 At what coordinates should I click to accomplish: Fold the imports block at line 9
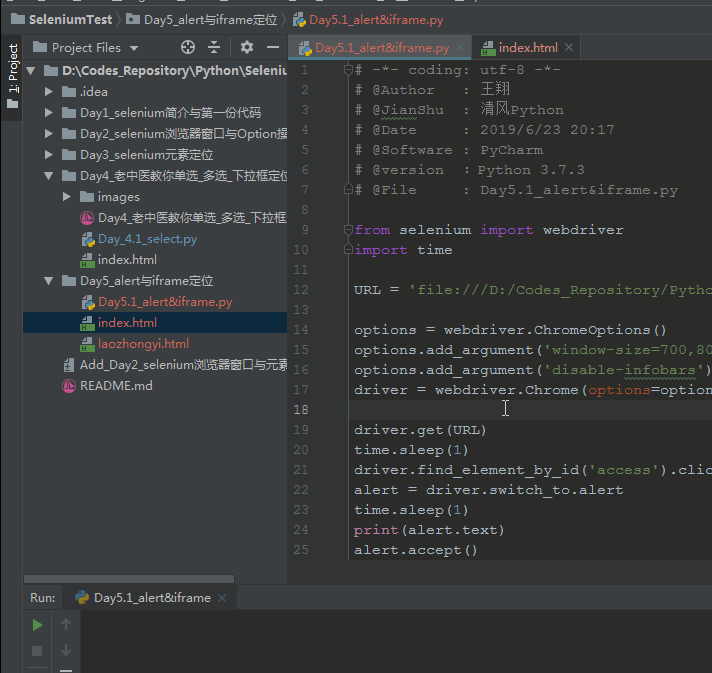(x=348, y=230)
